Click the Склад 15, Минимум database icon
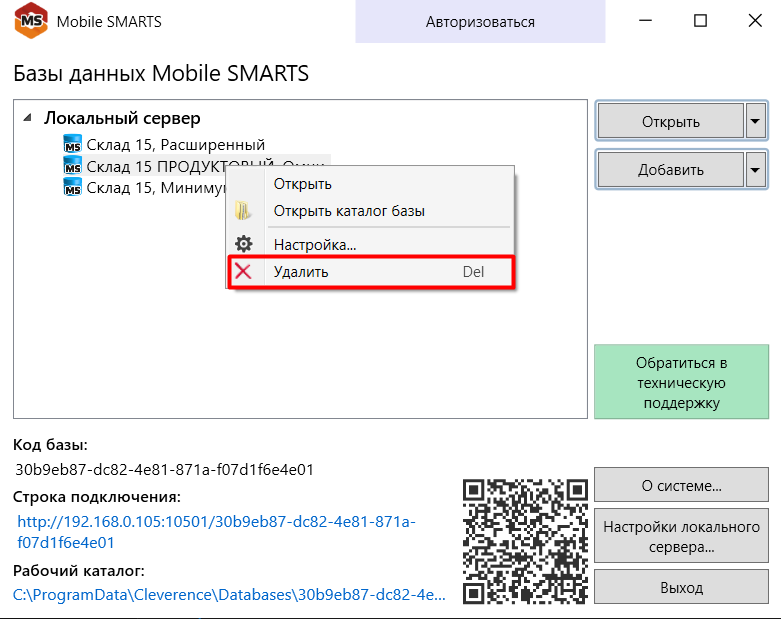Viewport: 781px width, 619px height. point(73,187)
